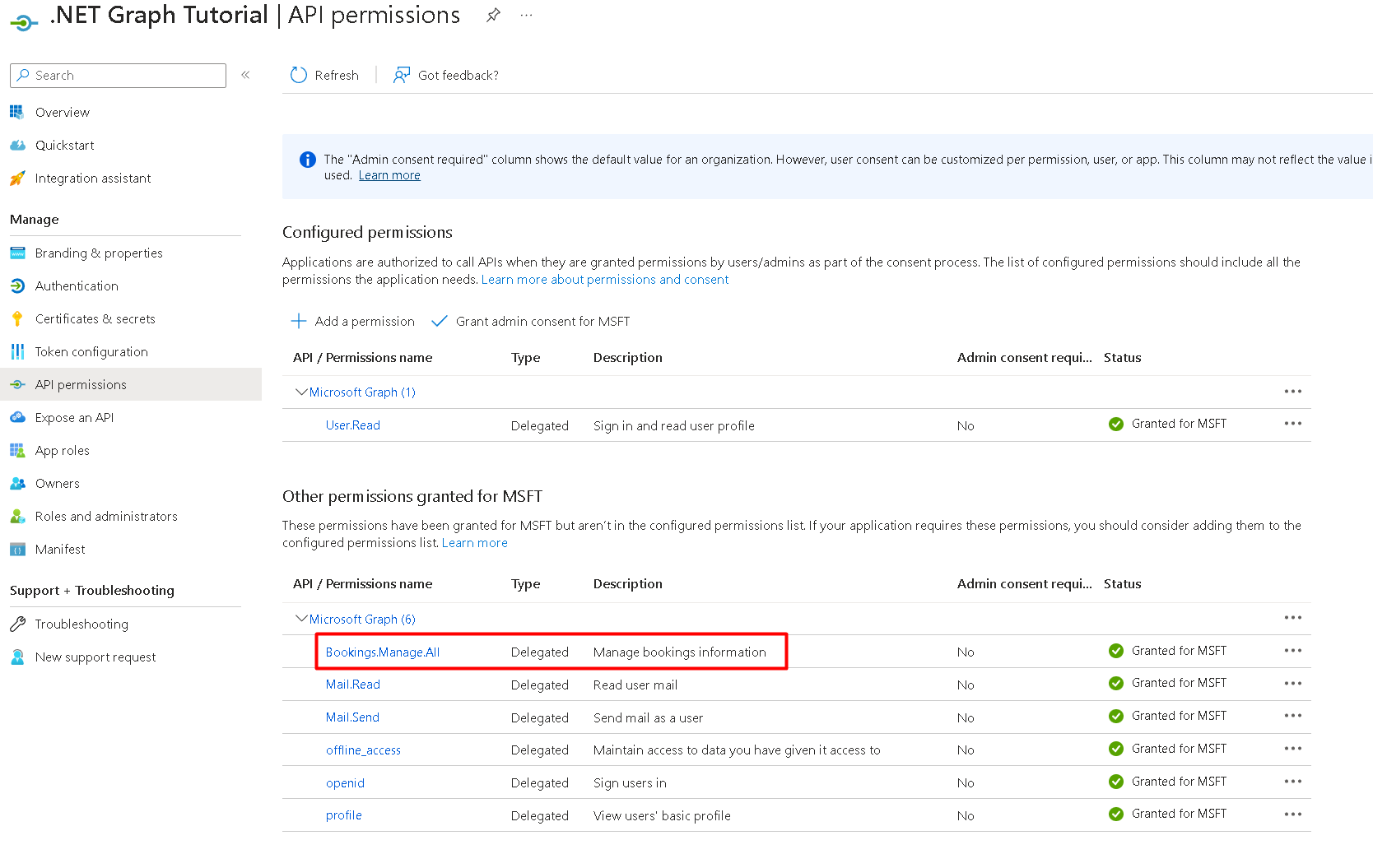The height and width of the screenshot is (868, 1373).
Task: Open the Bookings.Manage.All permission details
Action: [x=382, y=652]
